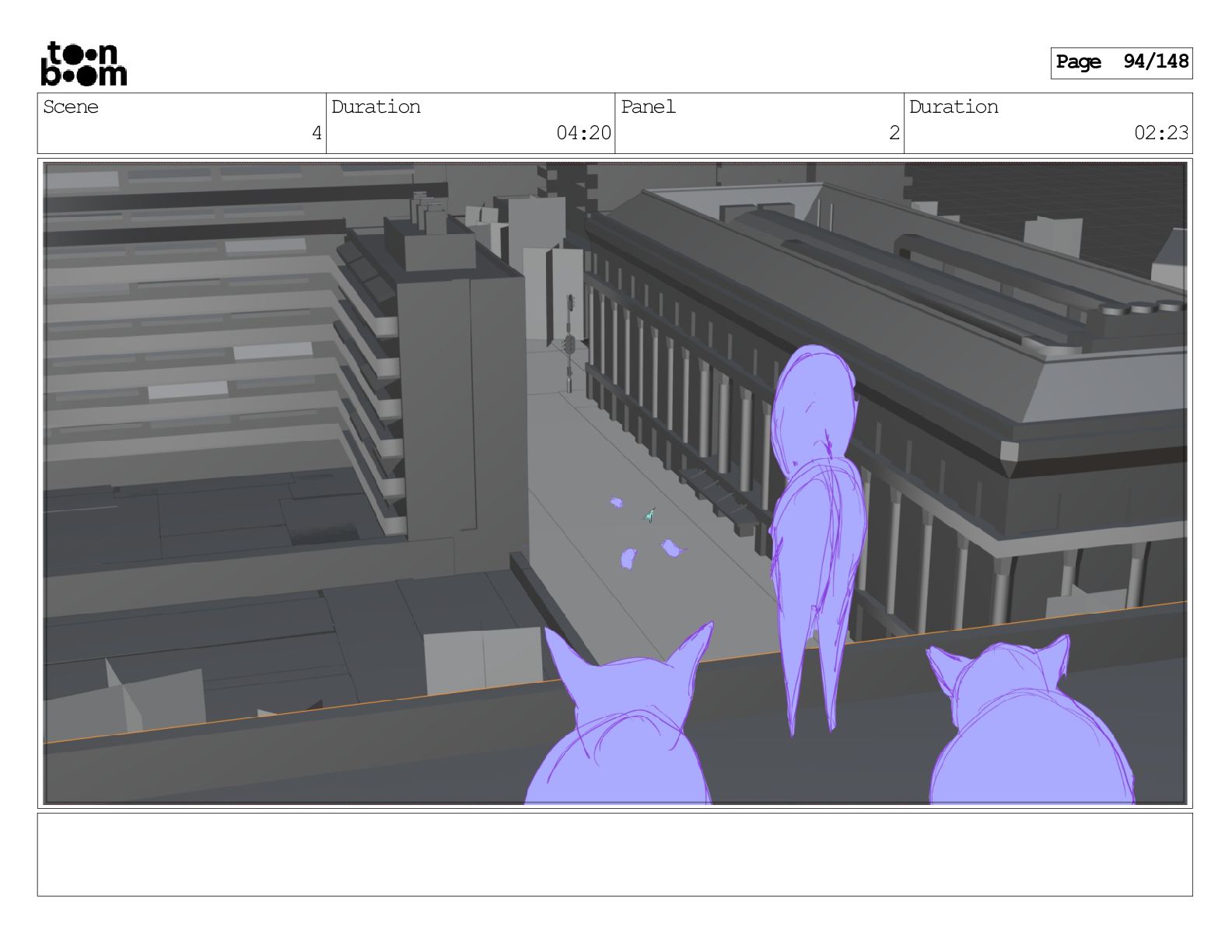The height and width of the screenshot is (952, 1232).
Task: Click the scene duration 04:20
Action: pyautogui.click(x=584, y=133)
